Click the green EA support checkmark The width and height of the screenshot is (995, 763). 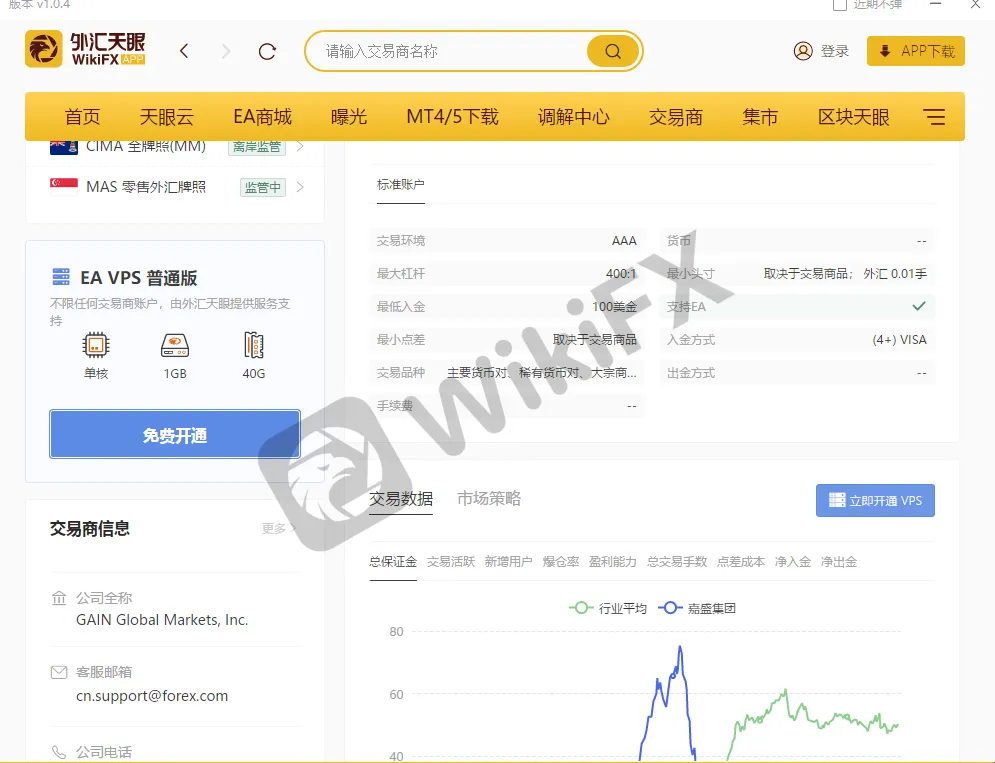coord(918,306)
